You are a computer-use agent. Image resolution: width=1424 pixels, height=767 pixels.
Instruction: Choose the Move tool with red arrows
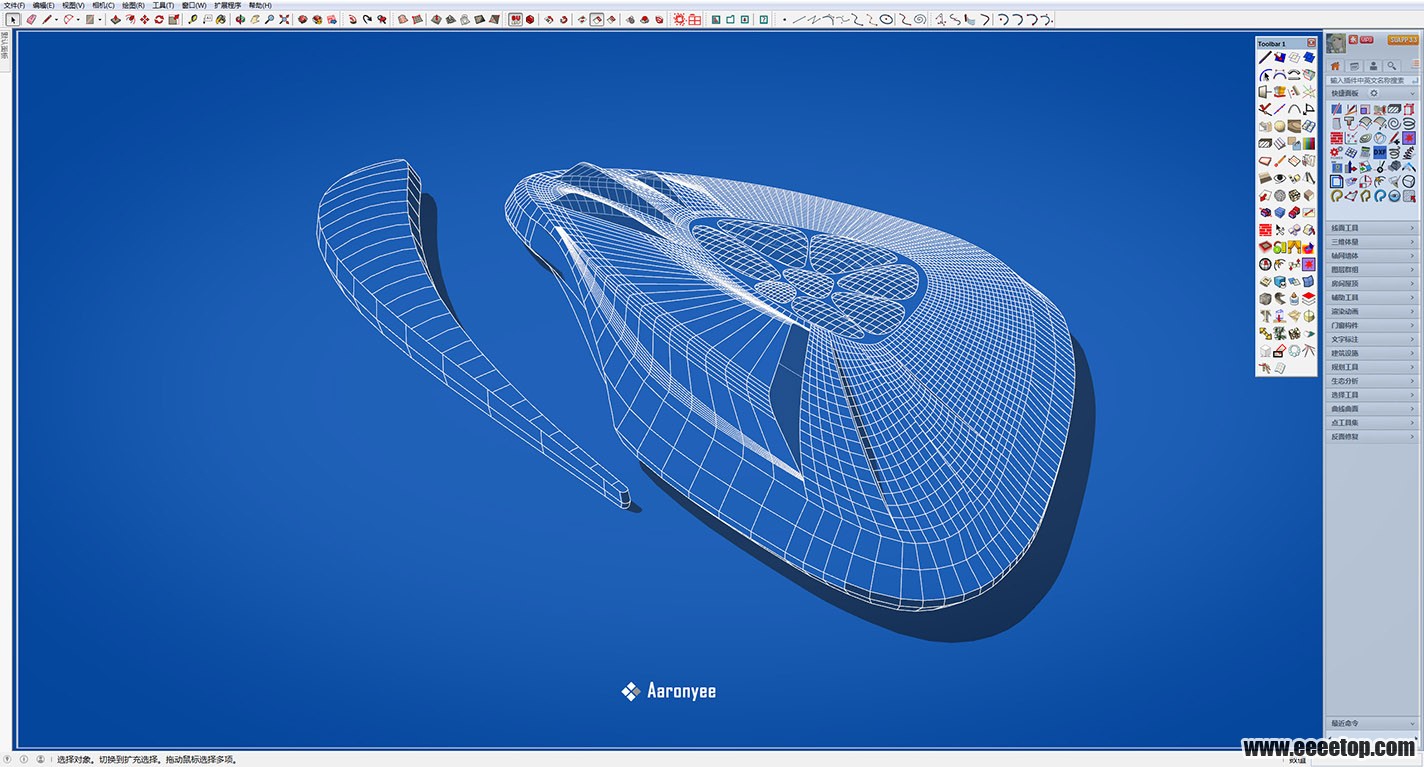[x=144, y=19]
